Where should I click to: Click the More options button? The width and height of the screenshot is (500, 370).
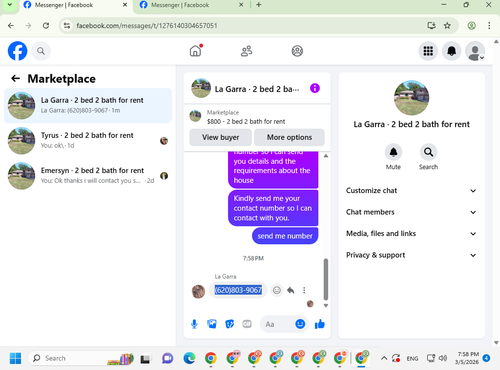point(289,137)
